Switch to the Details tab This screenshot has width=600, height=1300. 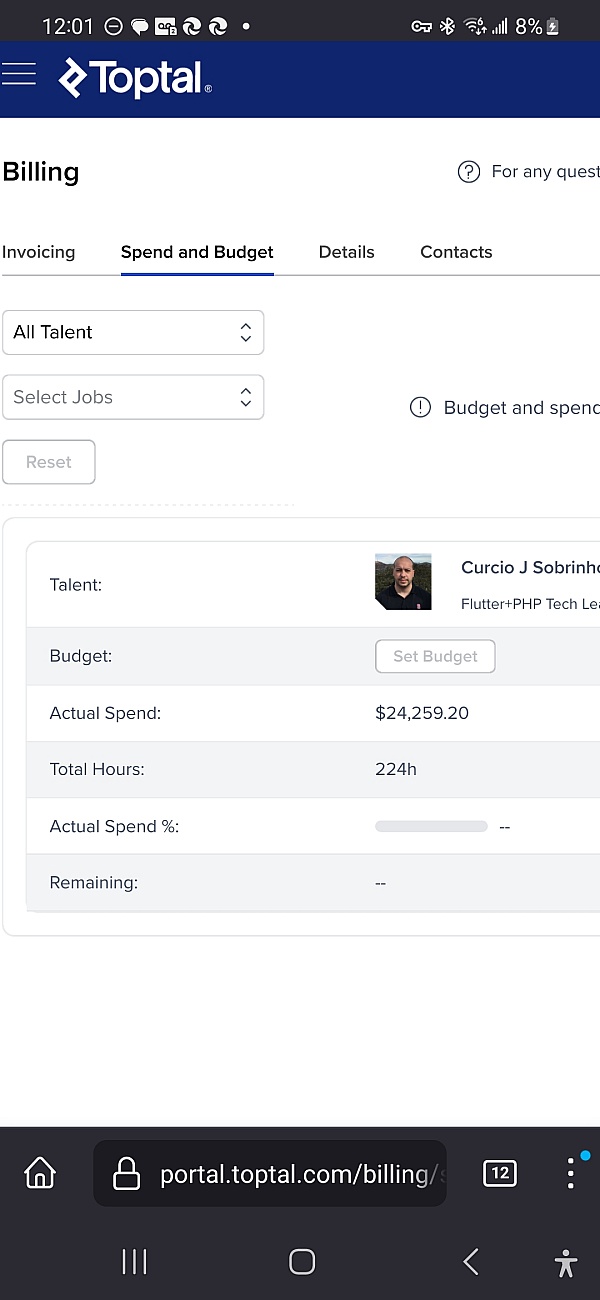346,252
